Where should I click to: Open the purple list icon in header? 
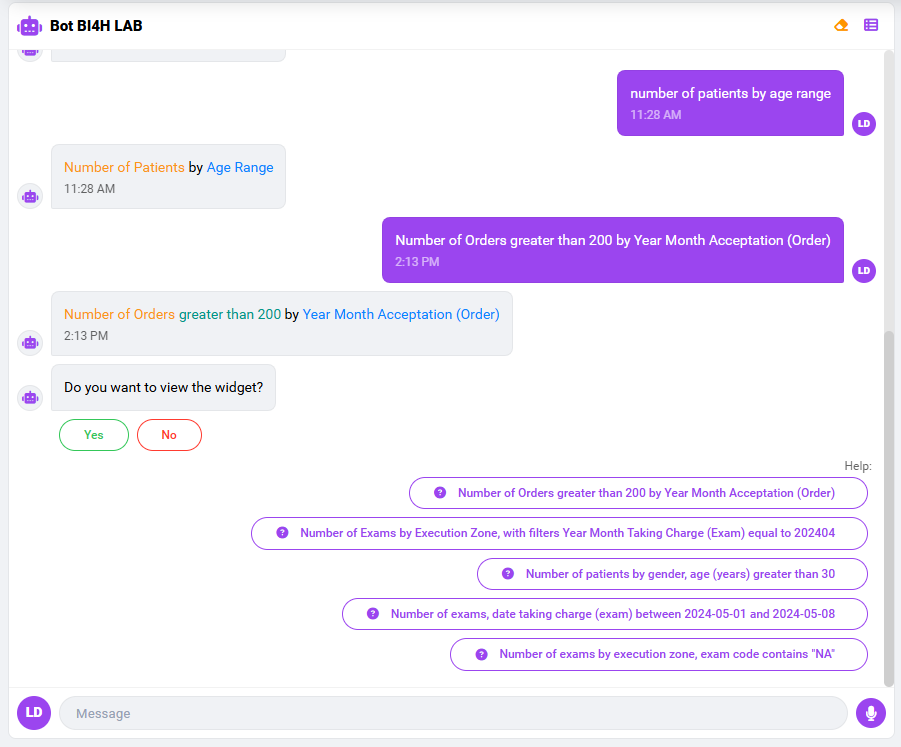pos(871,25)
